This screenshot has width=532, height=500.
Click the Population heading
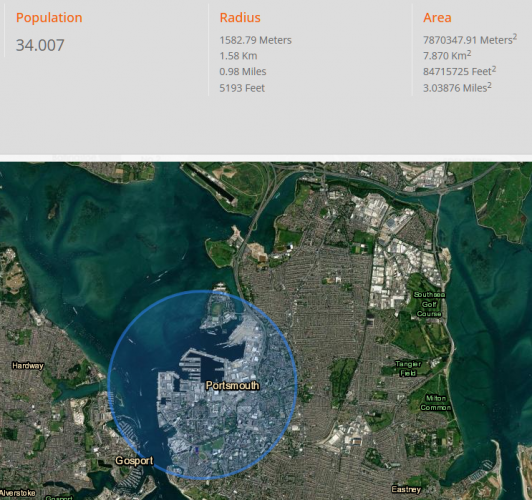tap(49, 18)
